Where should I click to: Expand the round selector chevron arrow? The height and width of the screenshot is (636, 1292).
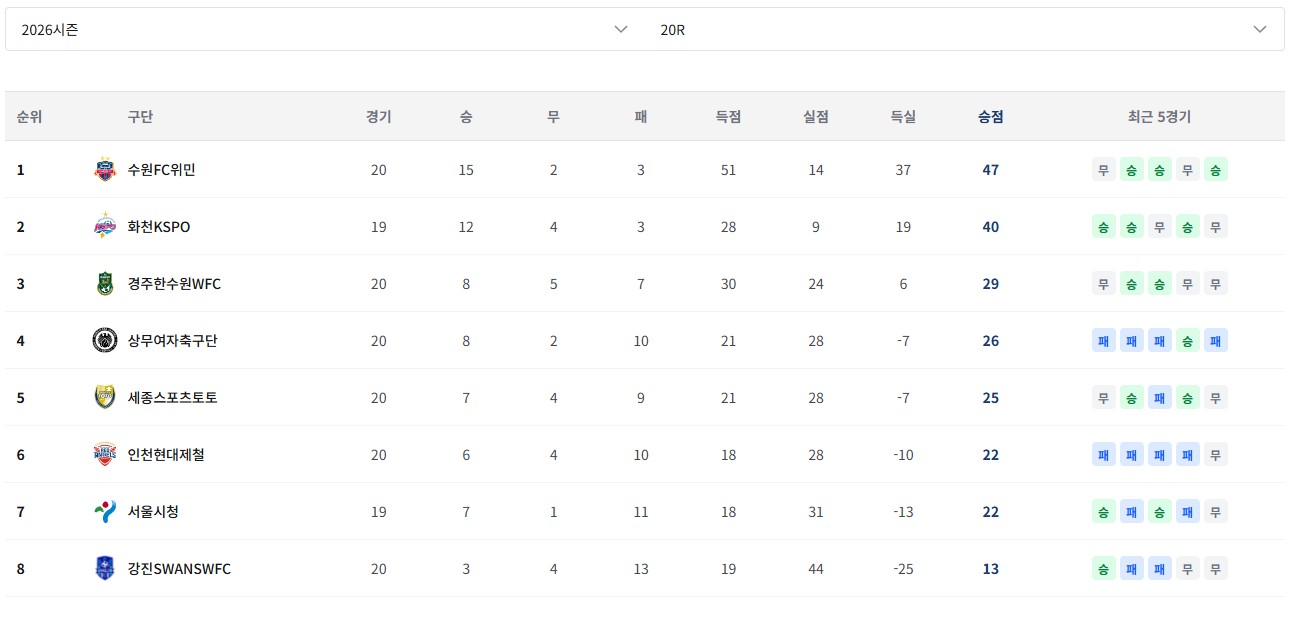(x=1260, y=30)
